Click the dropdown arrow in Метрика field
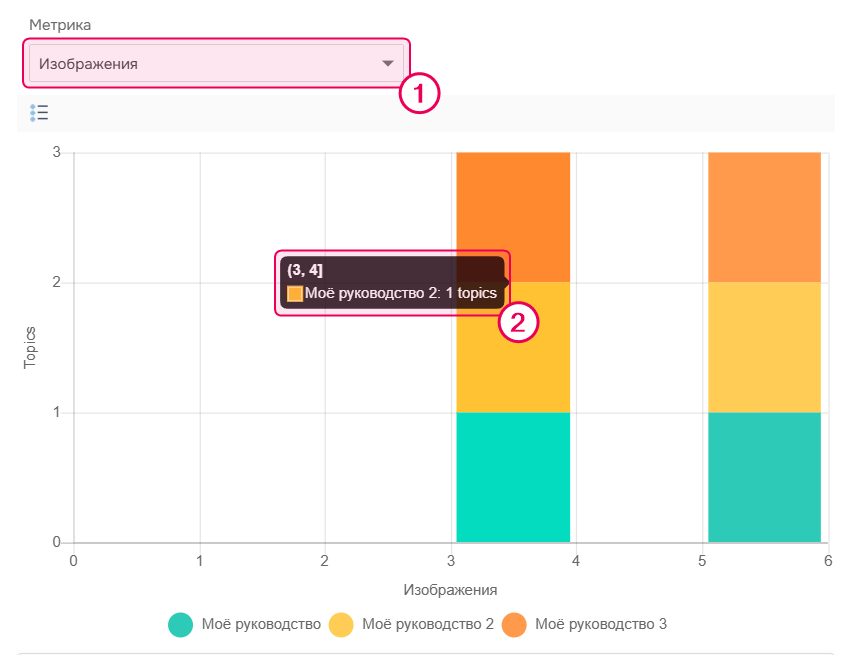Image resolution: width=856 pixels, height=655 pixels. (388, 64)
